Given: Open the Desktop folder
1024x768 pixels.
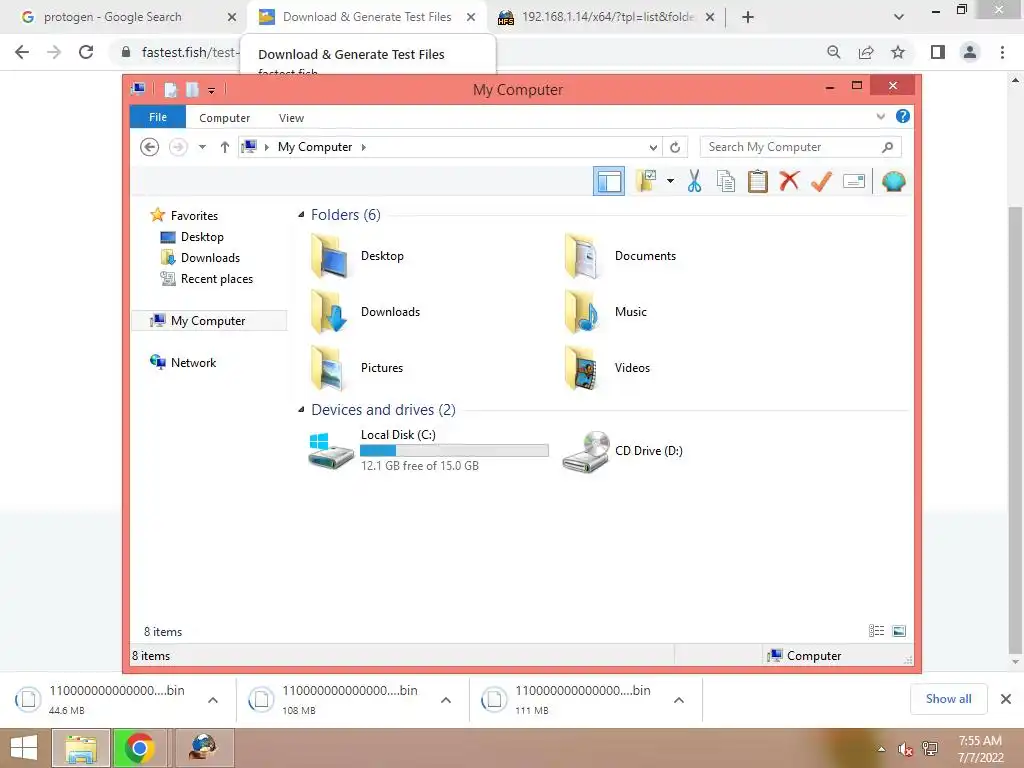Looking at the screenshot, I should point(357,256).
